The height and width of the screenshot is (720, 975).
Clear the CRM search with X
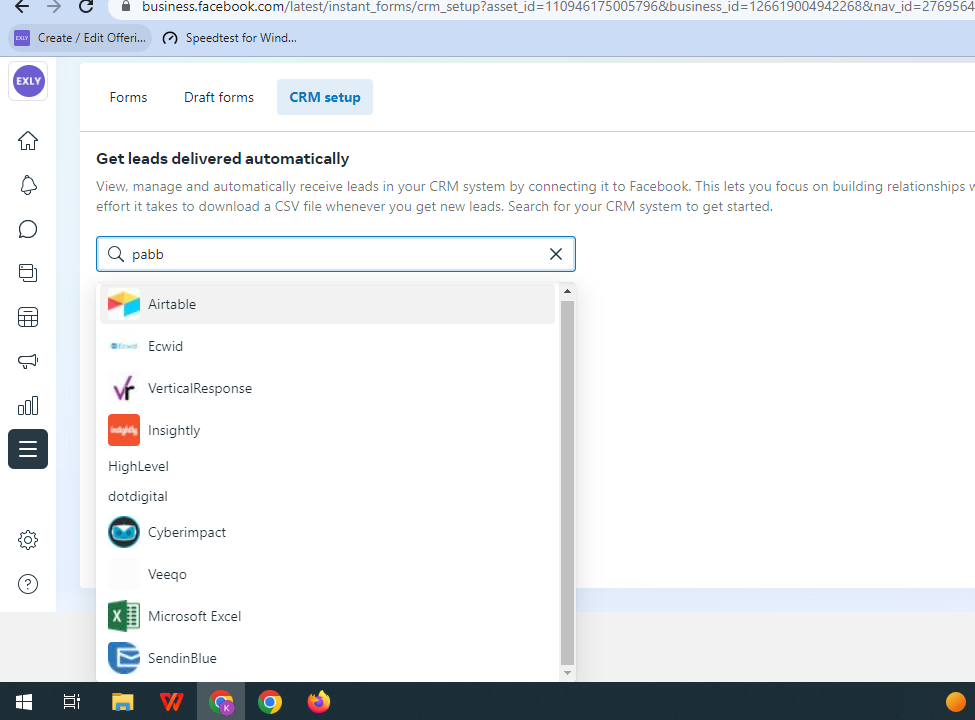tap(556, 254)
